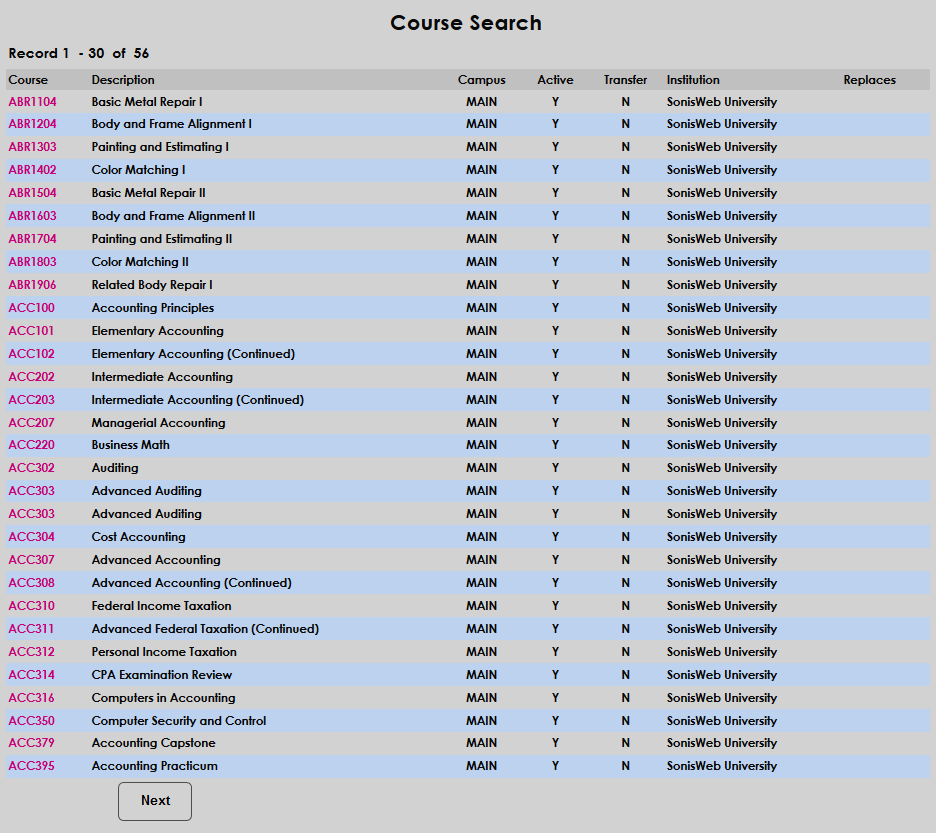Image resolution: width=936 pixels, height=833 pixels.
Task: Open the ACC100 Accounting Principles course
Action: (29, 307)
